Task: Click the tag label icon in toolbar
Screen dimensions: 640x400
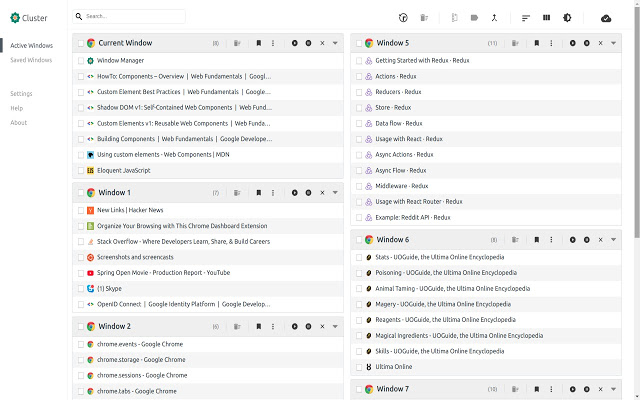Action: pyautogui.click(x=474, y=17)
